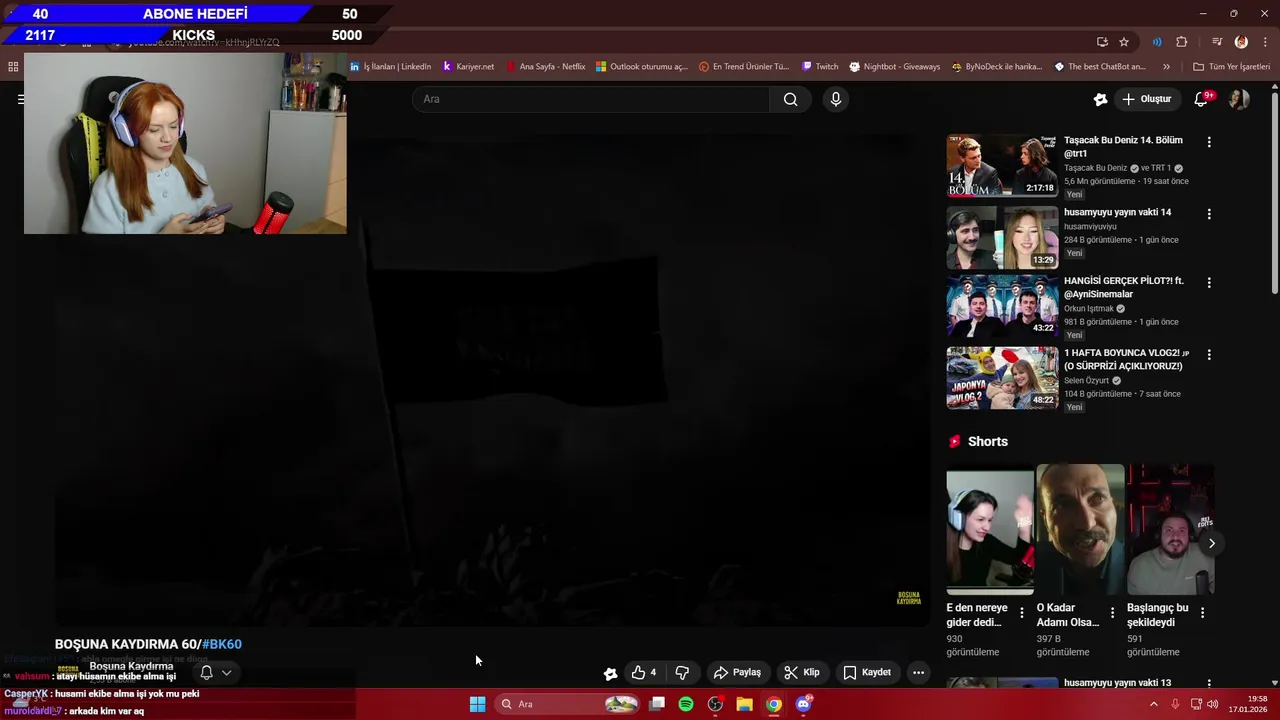Open the YouTube account avatar menu

tap(1239, 99)
